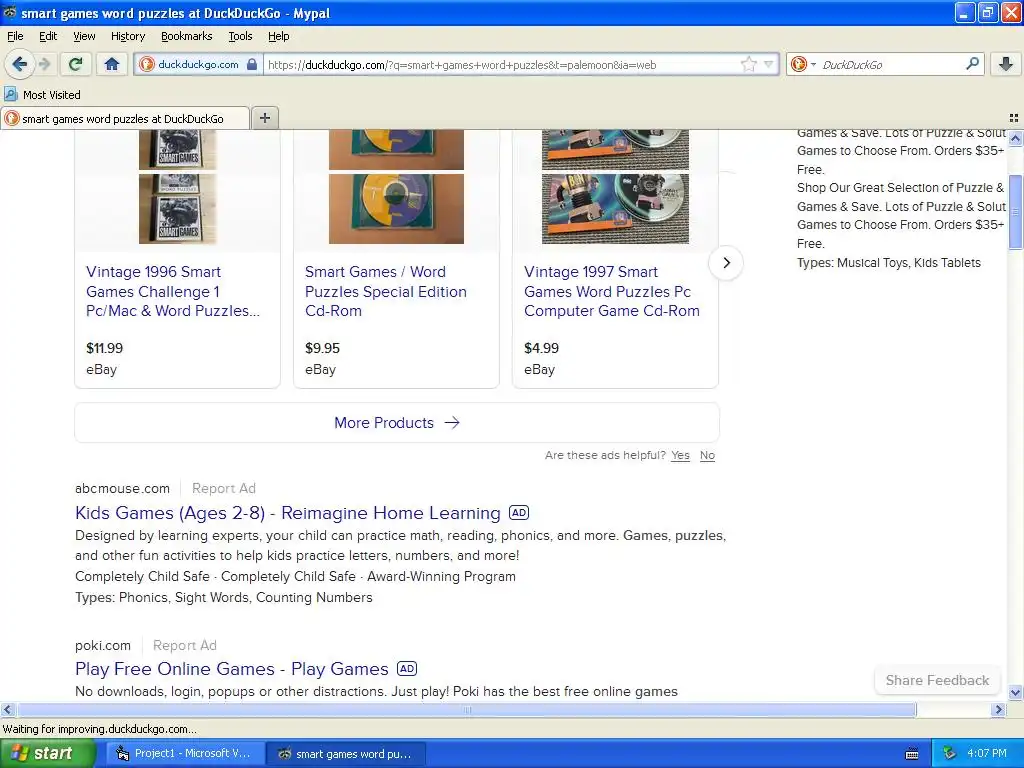
Task: Answer No to ads helpful question
Action: pyautogui.click(x=707, y=455)
